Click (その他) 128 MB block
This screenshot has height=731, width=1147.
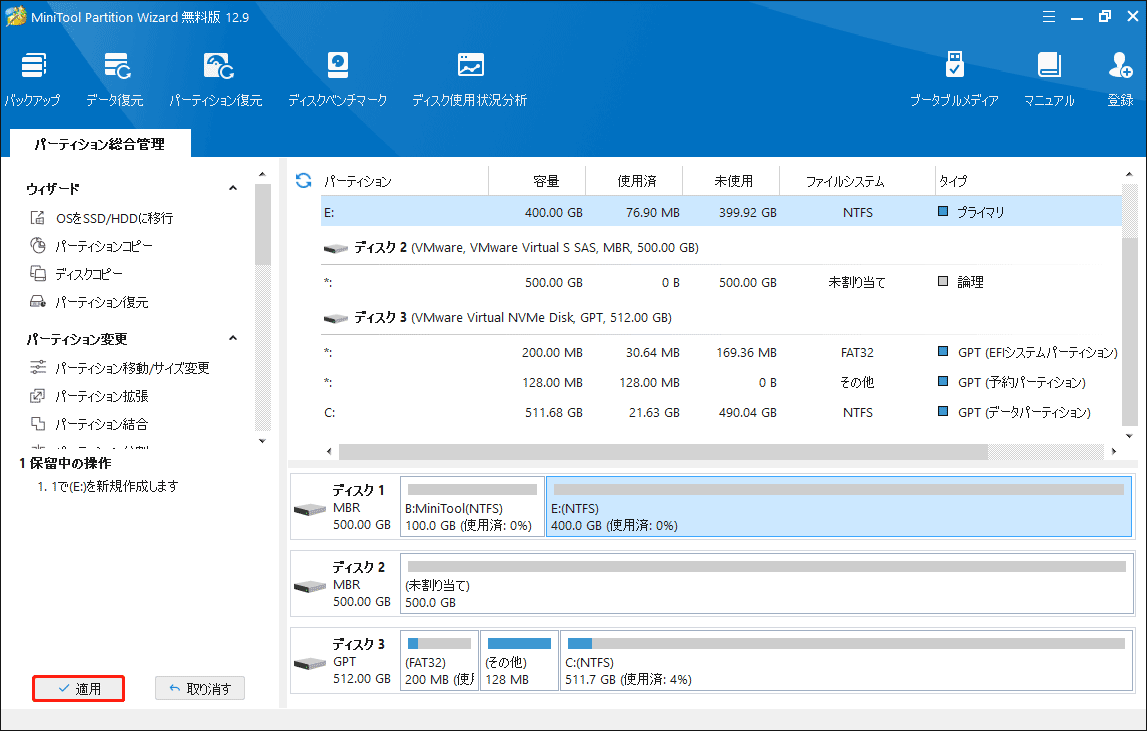(x=519, y=661)
